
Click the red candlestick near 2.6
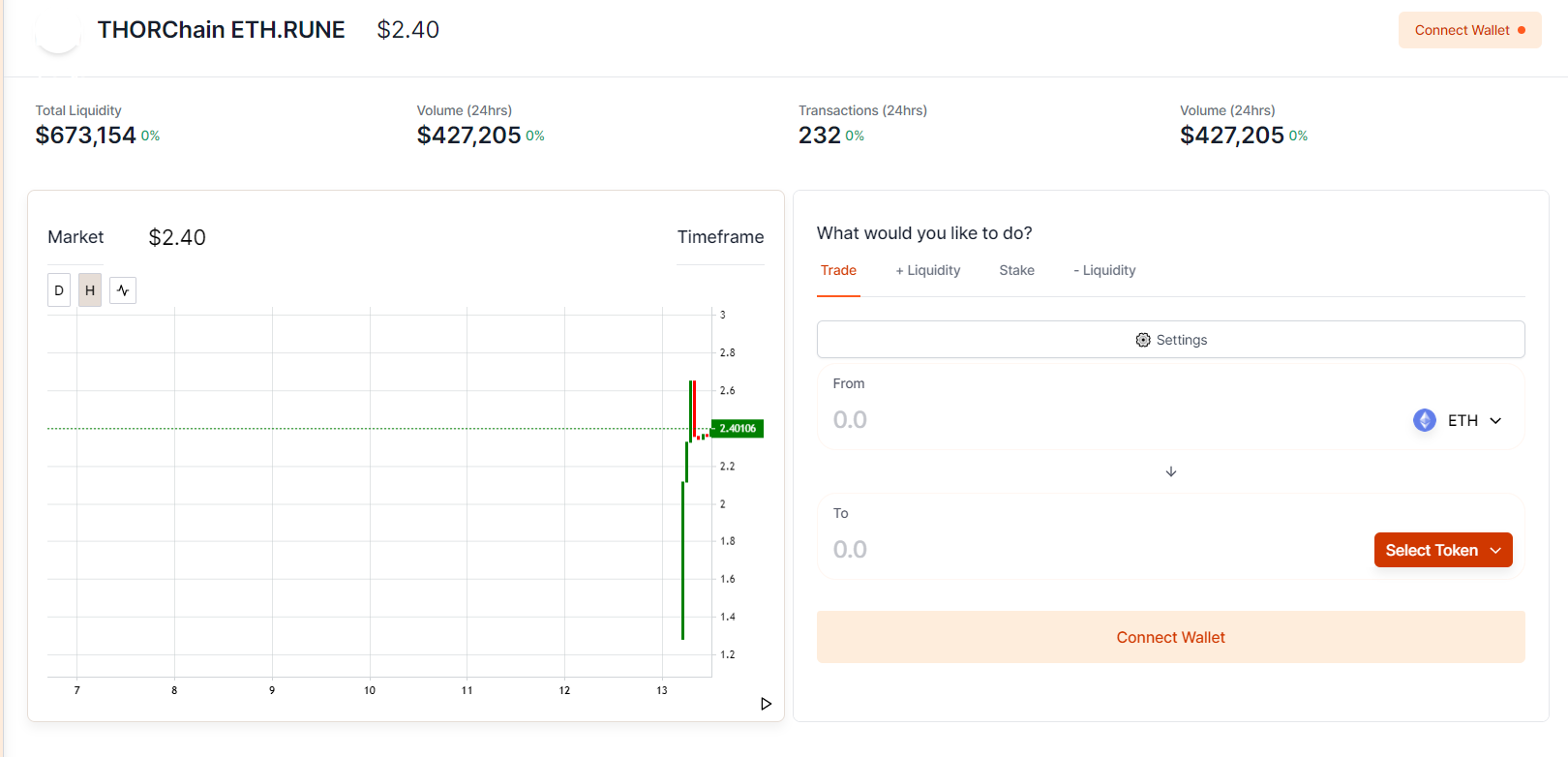pyautogui.click(x=694, y=409)
